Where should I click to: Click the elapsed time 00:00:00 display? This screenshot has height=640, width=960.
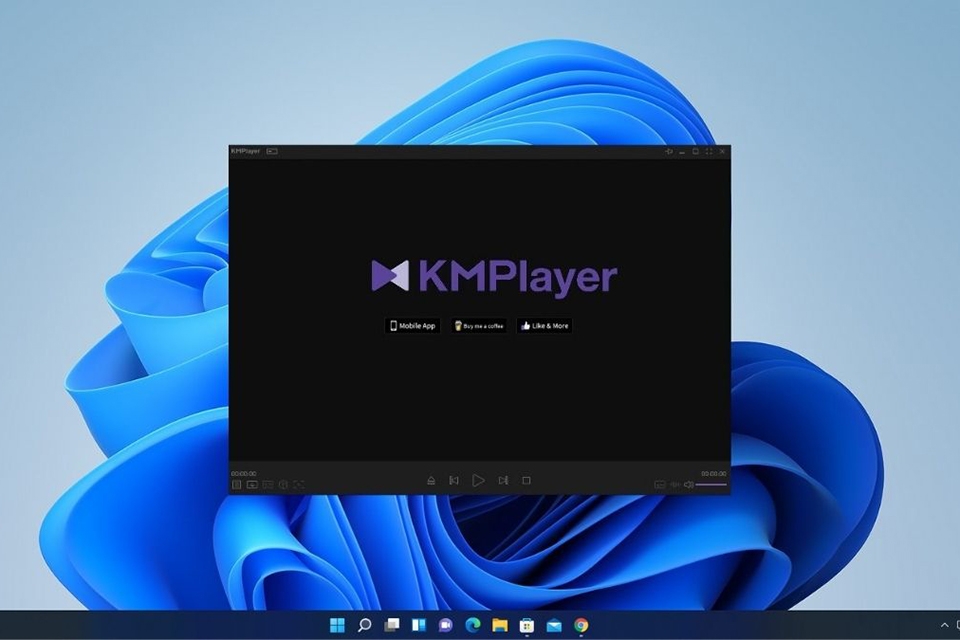point(244,473)
